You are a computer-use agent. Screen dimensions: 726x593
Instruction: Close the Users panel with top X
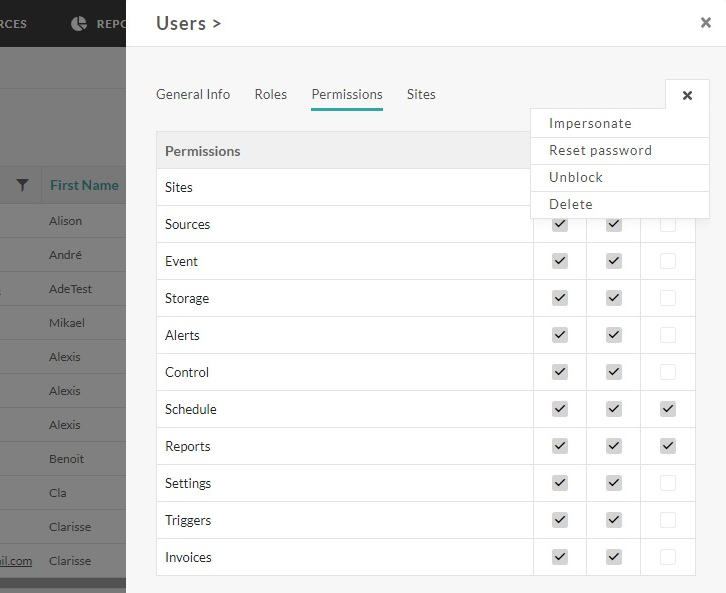click(705, 23)
